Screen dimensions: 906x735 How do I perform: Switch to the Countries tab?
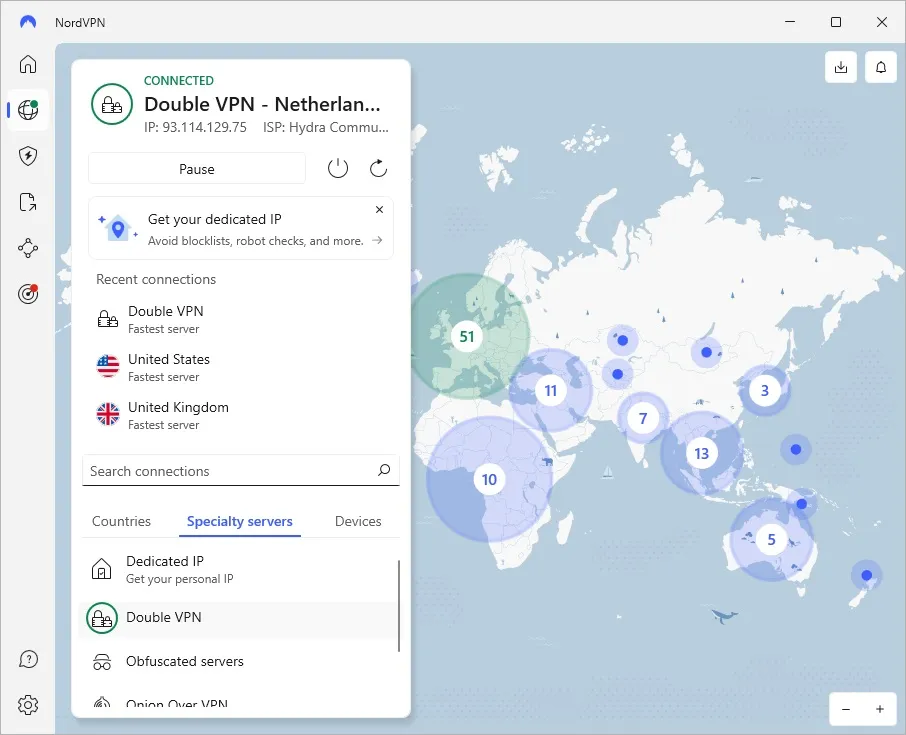tap(120, 521)
